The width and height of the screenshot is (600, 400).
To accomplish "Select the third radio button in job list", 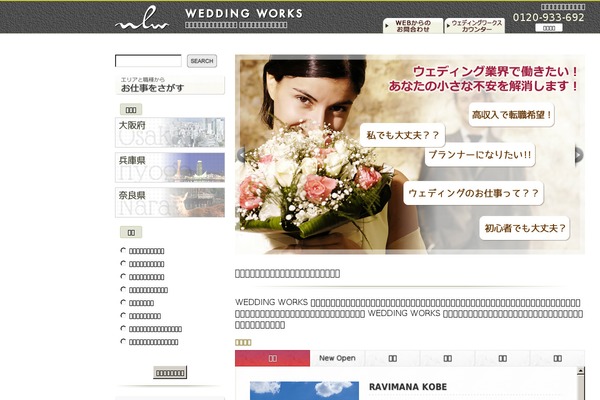I will point(123,276).
